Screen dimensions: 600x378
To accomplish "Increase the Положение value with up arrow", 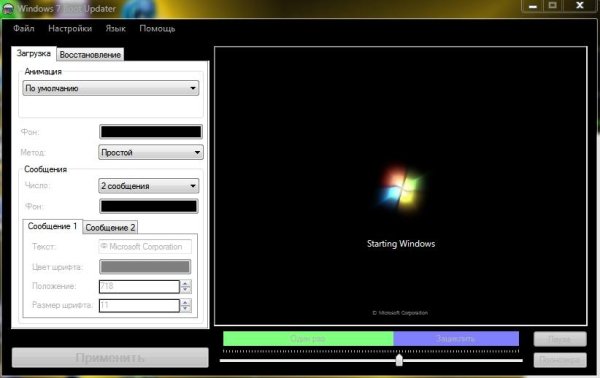I will (x=186, y=283).
